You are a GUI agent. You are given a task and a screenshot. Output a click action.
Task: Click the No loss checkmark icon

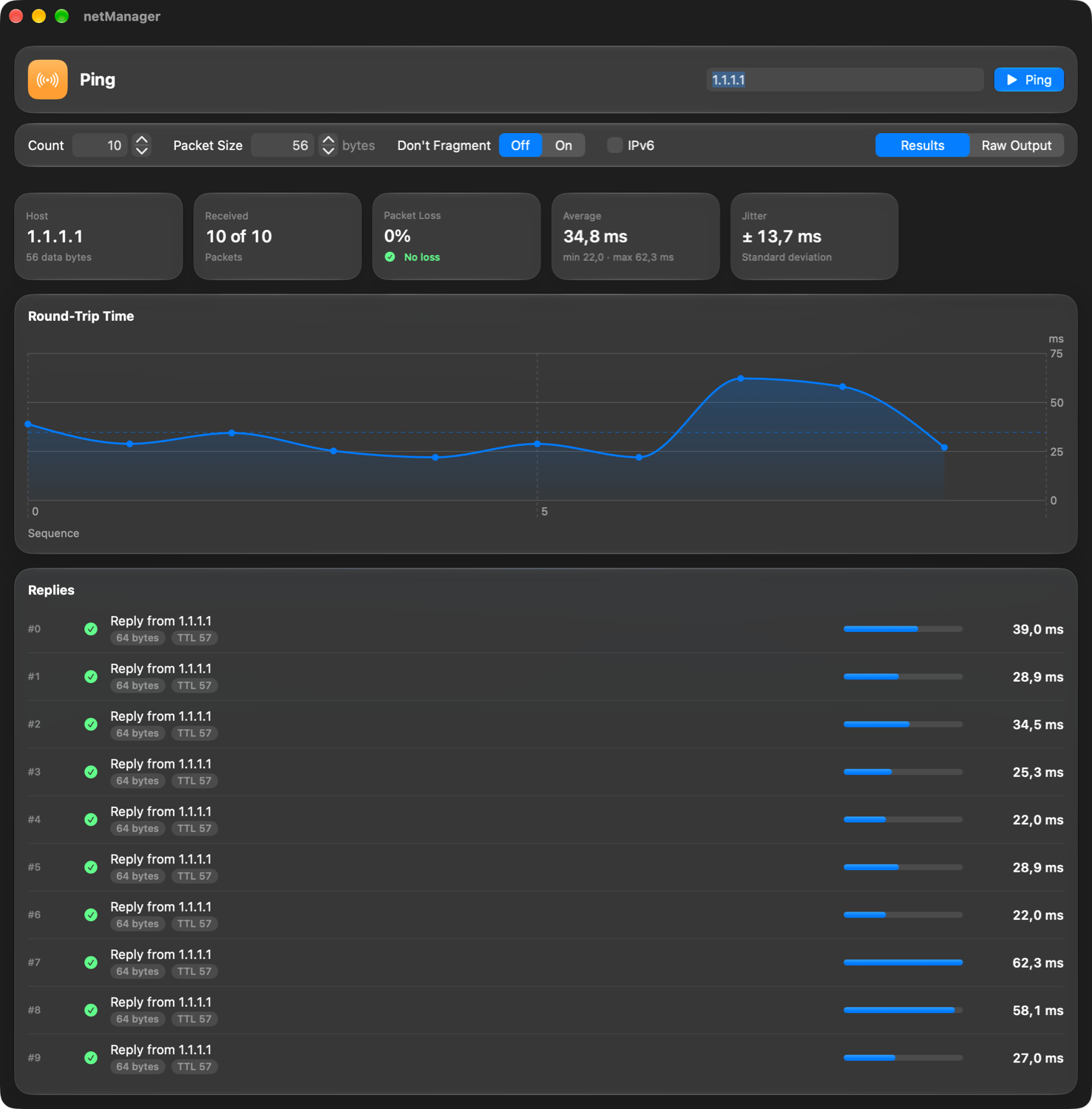click(x=390, y=257)
